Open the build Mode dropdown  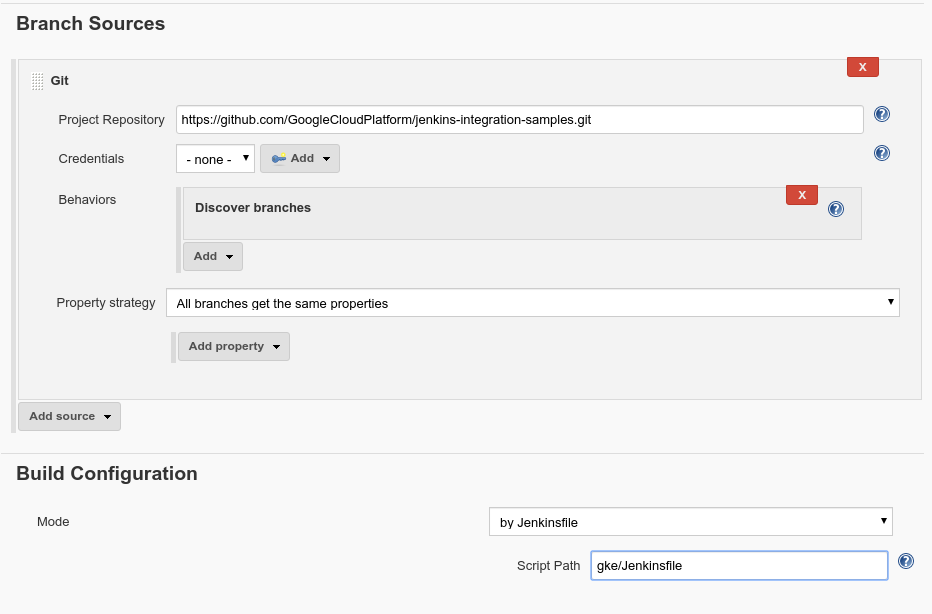[689, 522]
